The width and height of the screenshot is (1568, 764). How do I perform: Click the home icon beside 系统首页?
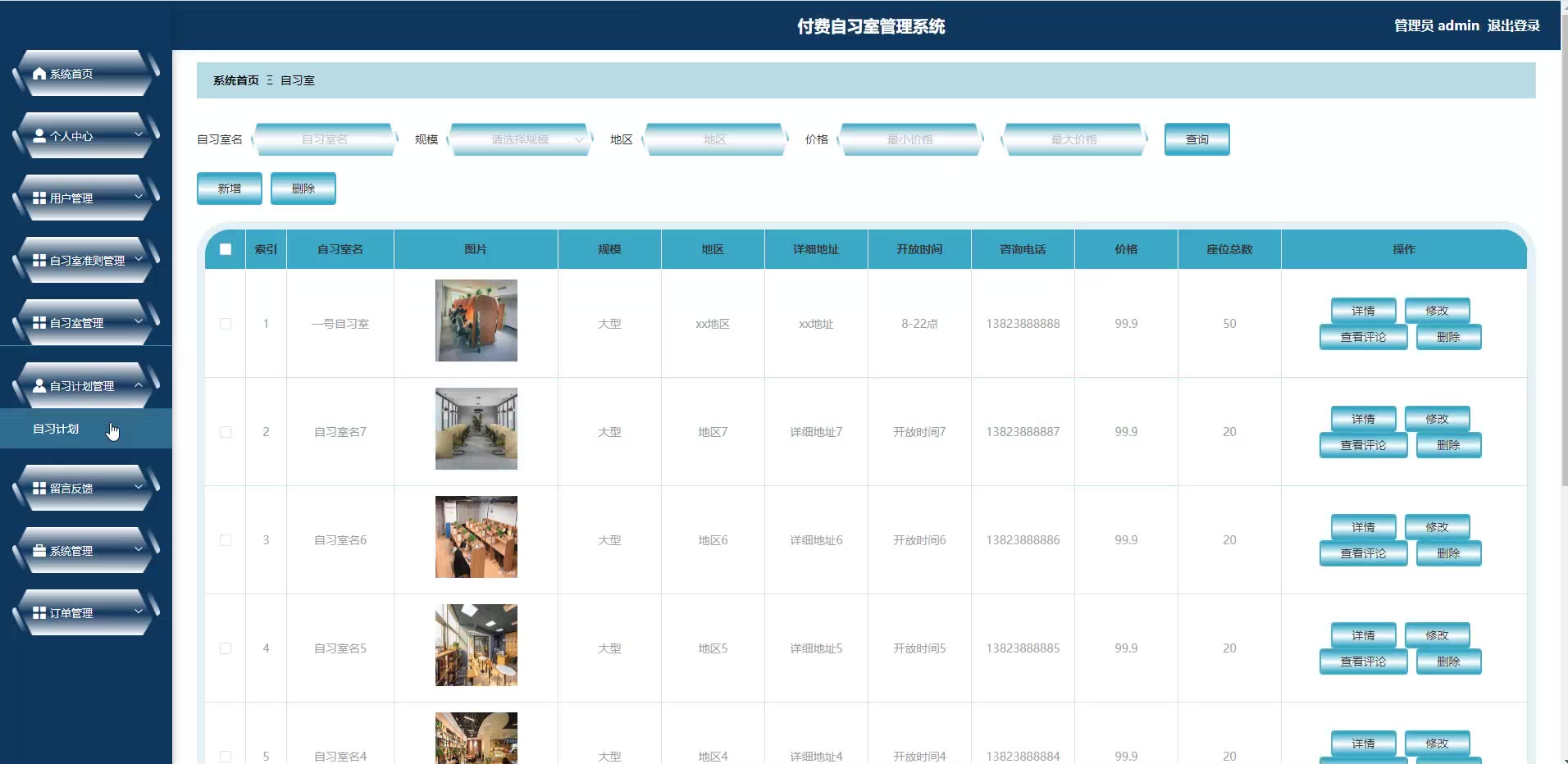39,74
